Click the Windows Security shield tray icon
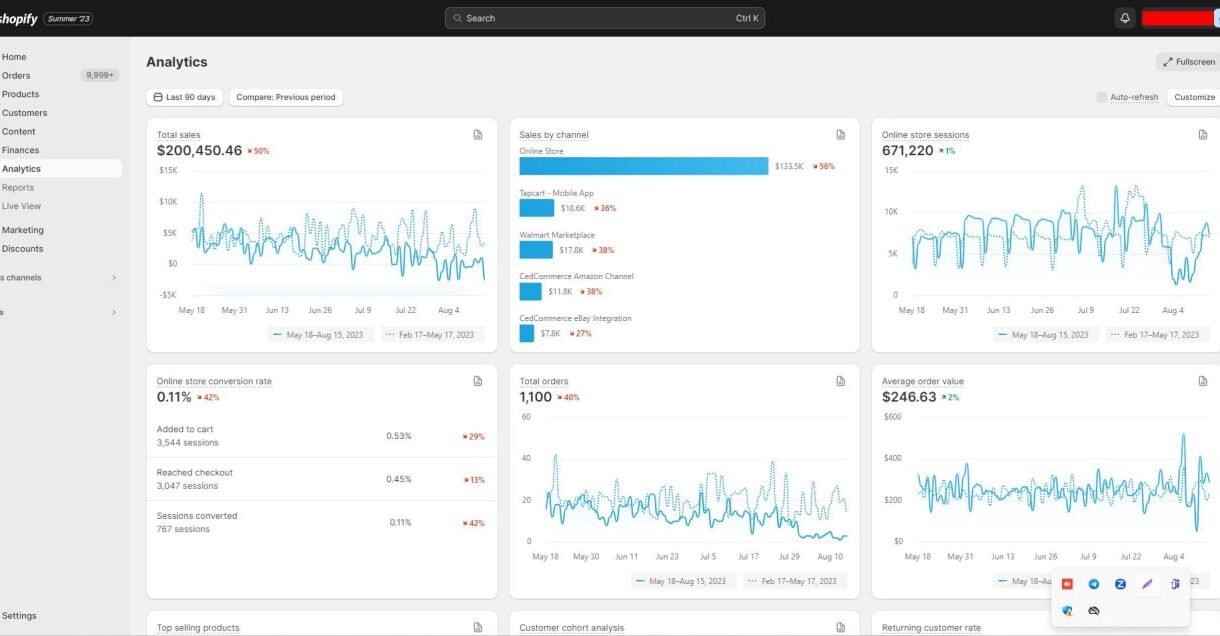Screen dimensions: 1220x636 tap(1067, 611)
